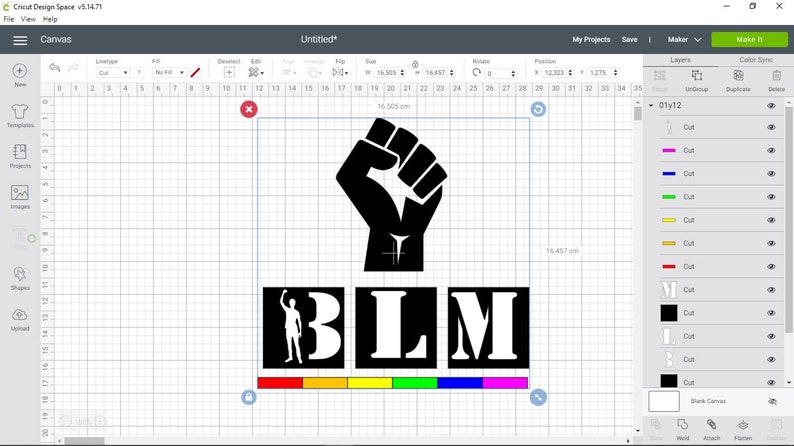Image resolution: width=794 pixels, height=446 pixels.
Task: Click UnGroup in Layers panel
Action: 696,80
